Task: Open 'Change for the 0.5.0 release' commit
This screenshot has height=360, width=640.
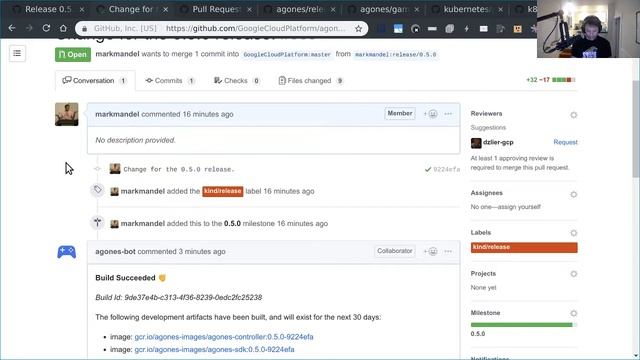Action: click(x=179, y=169)
